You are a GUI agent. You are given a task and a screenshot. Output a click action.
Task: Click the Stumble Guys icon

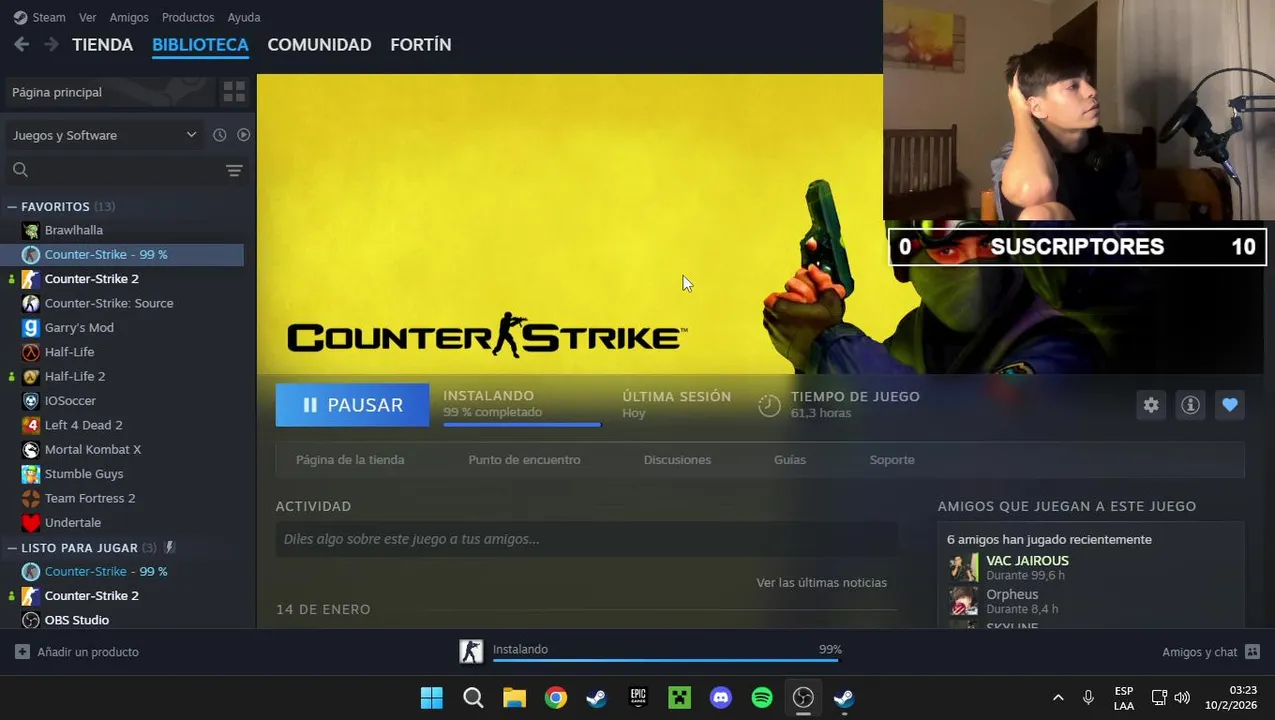click(31, 474)
